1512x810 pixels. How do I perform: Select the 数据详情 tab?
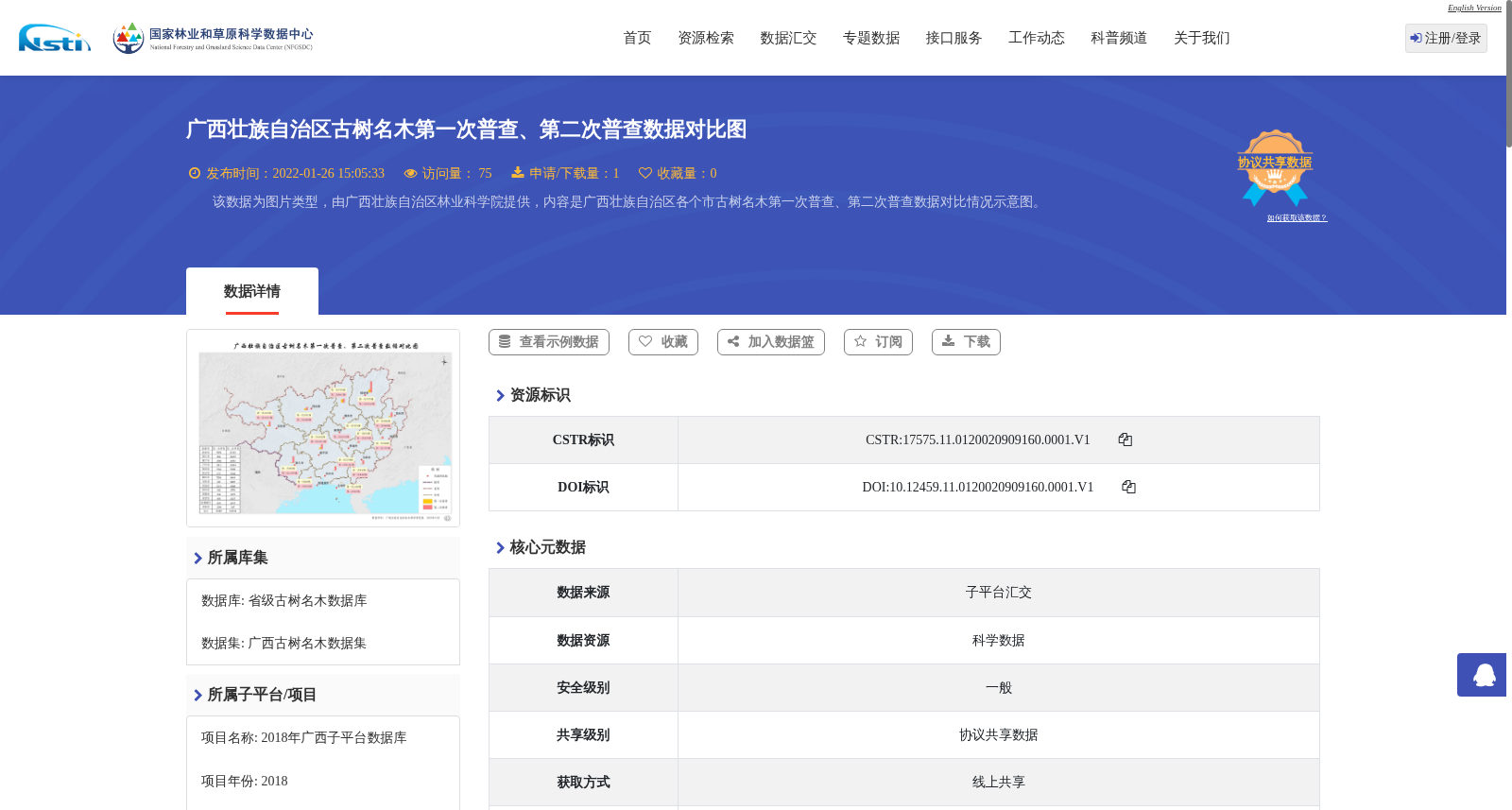pos(252,291)
